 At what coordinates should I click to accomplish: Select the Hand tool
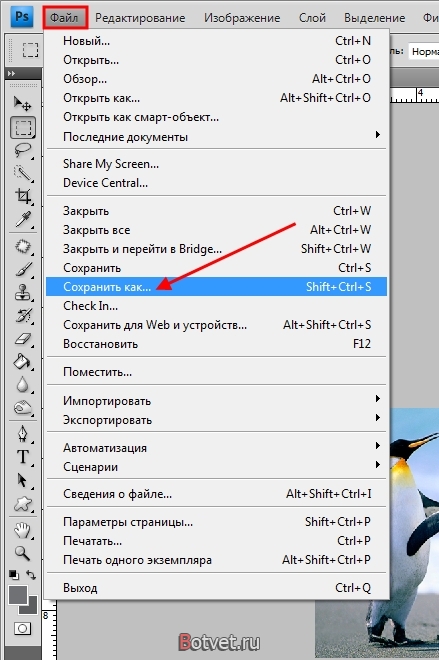[22, 530]
